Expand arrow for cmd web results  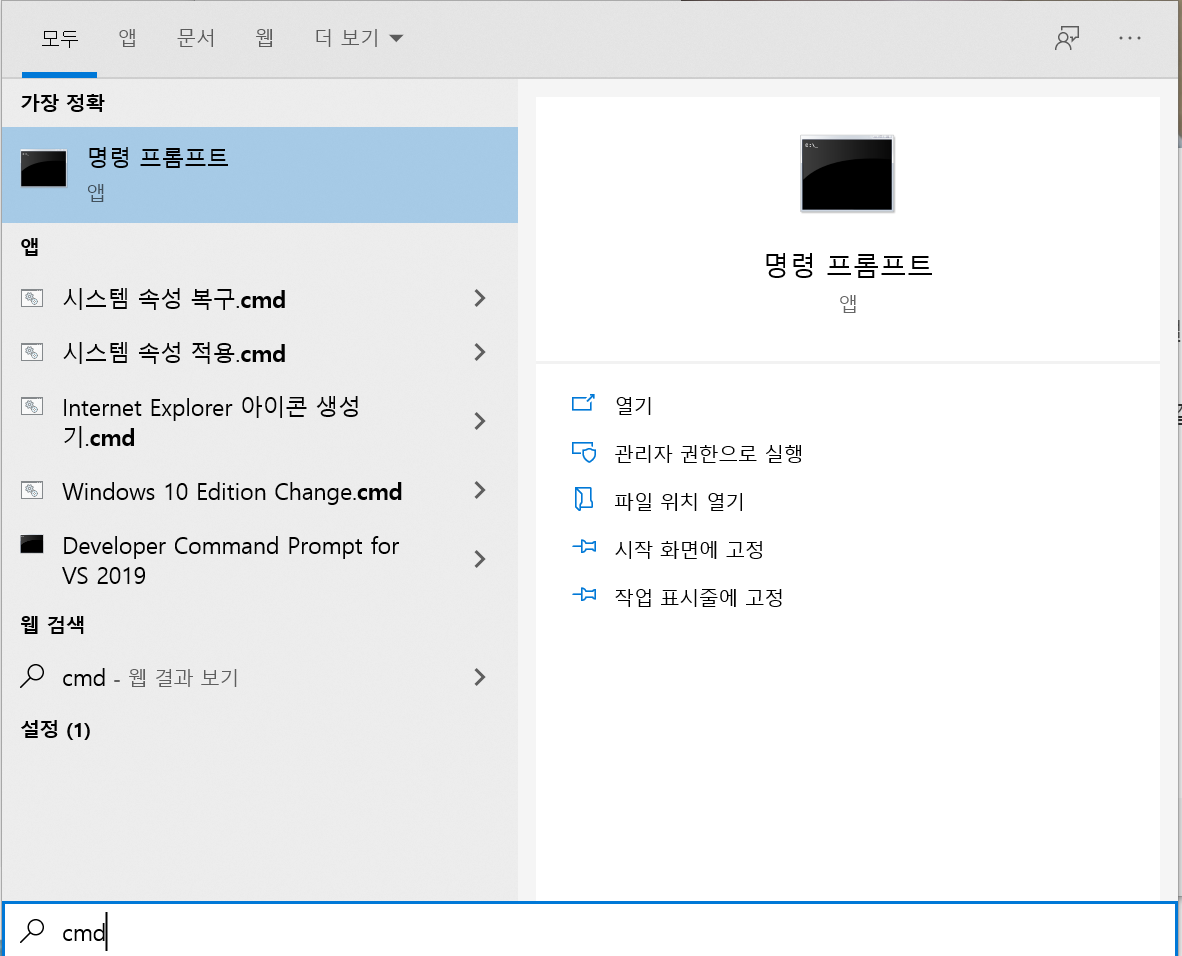[479, 677]
